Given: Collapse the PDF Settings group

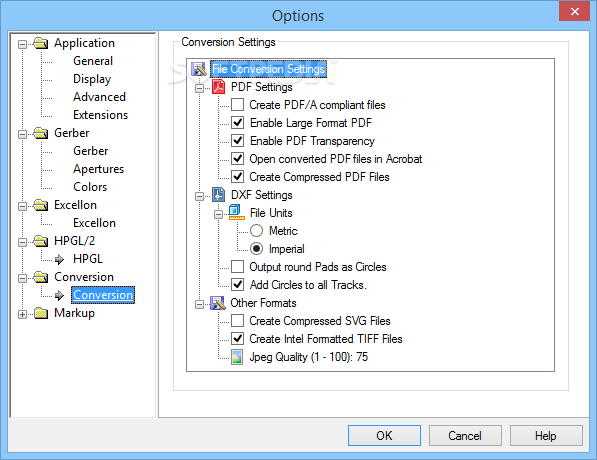Looking at the screenshot, I should pyautogui.click(x=199, y=88).
